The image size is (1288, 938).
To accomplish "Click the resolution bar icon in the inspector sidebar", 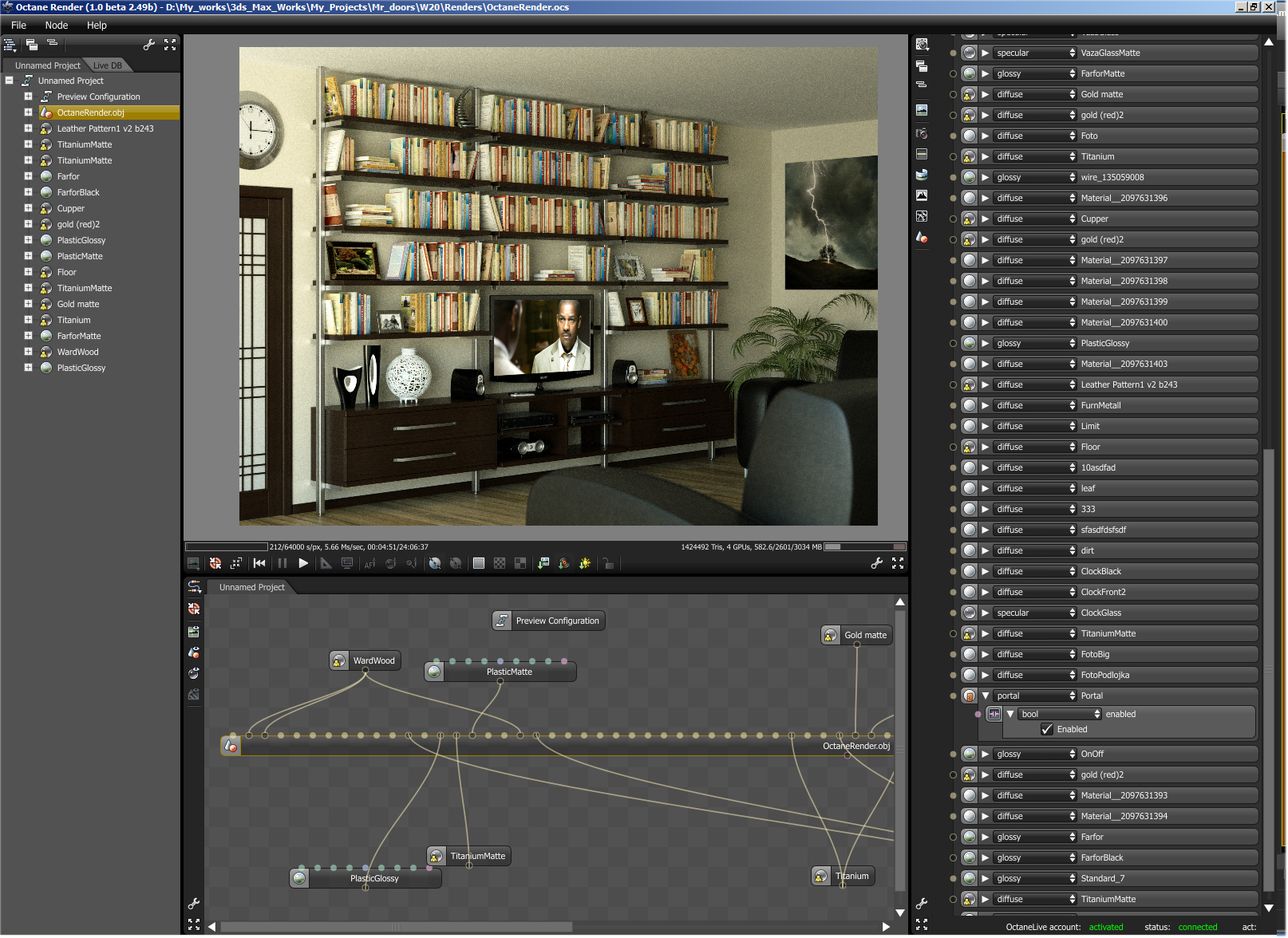I will click(922, 154).
